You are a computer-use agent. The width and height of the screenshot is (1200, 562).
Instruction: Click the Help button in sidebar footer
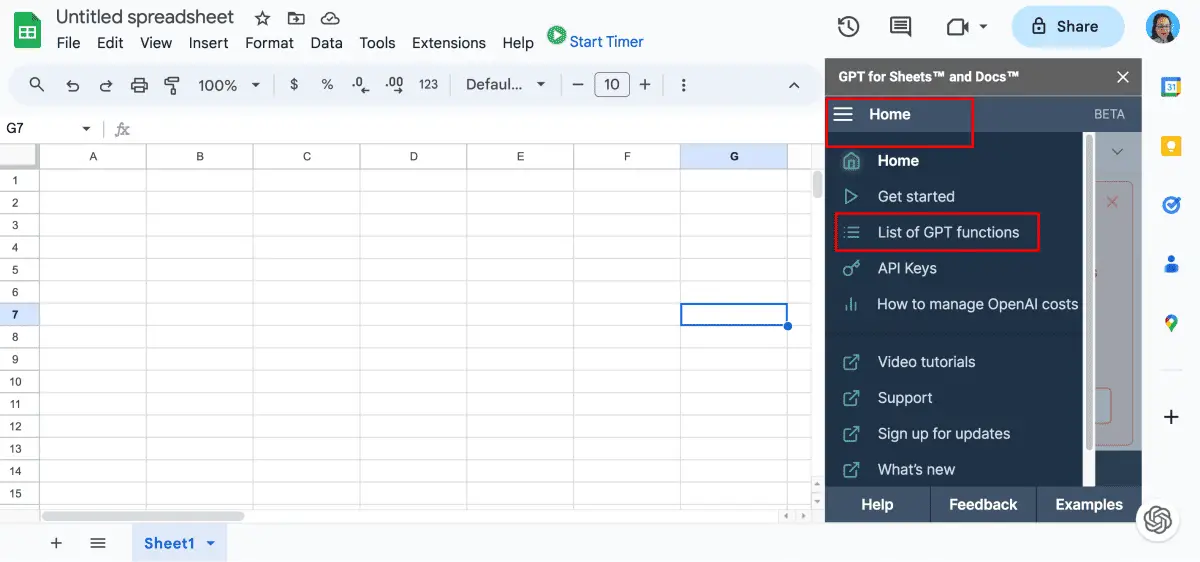click(877, 505)
